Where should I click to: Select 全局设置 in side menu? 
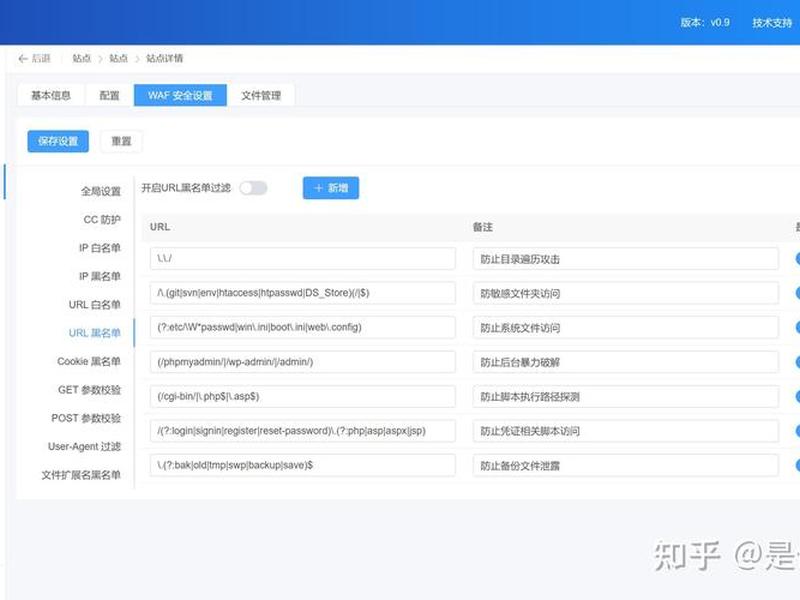point(101,191)
